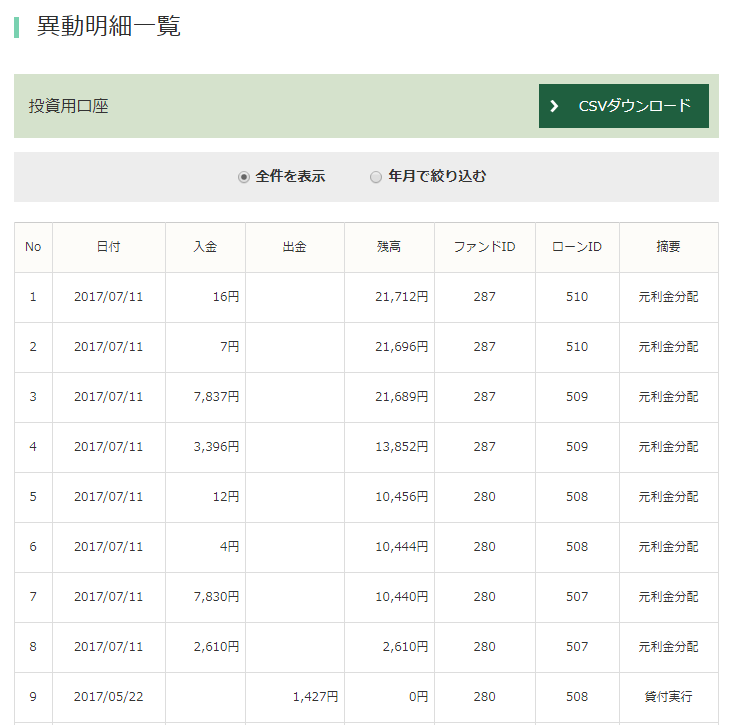Click the 13,852円 balance cell
Viewport: 745px width, 725px height.
(401, 447)
